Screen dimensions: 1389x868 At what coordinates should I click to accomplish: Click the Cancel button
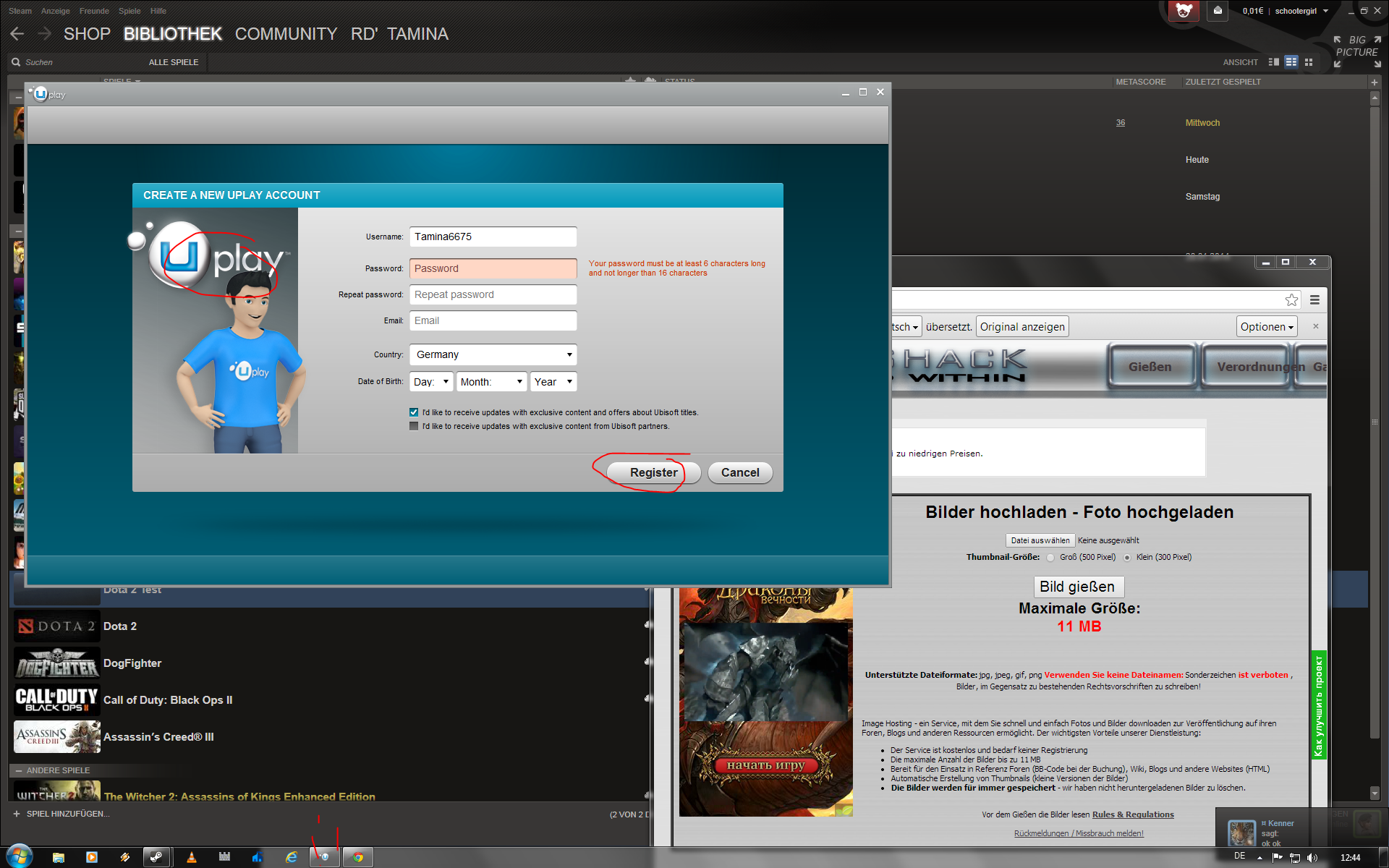click(x=740, y=472)
